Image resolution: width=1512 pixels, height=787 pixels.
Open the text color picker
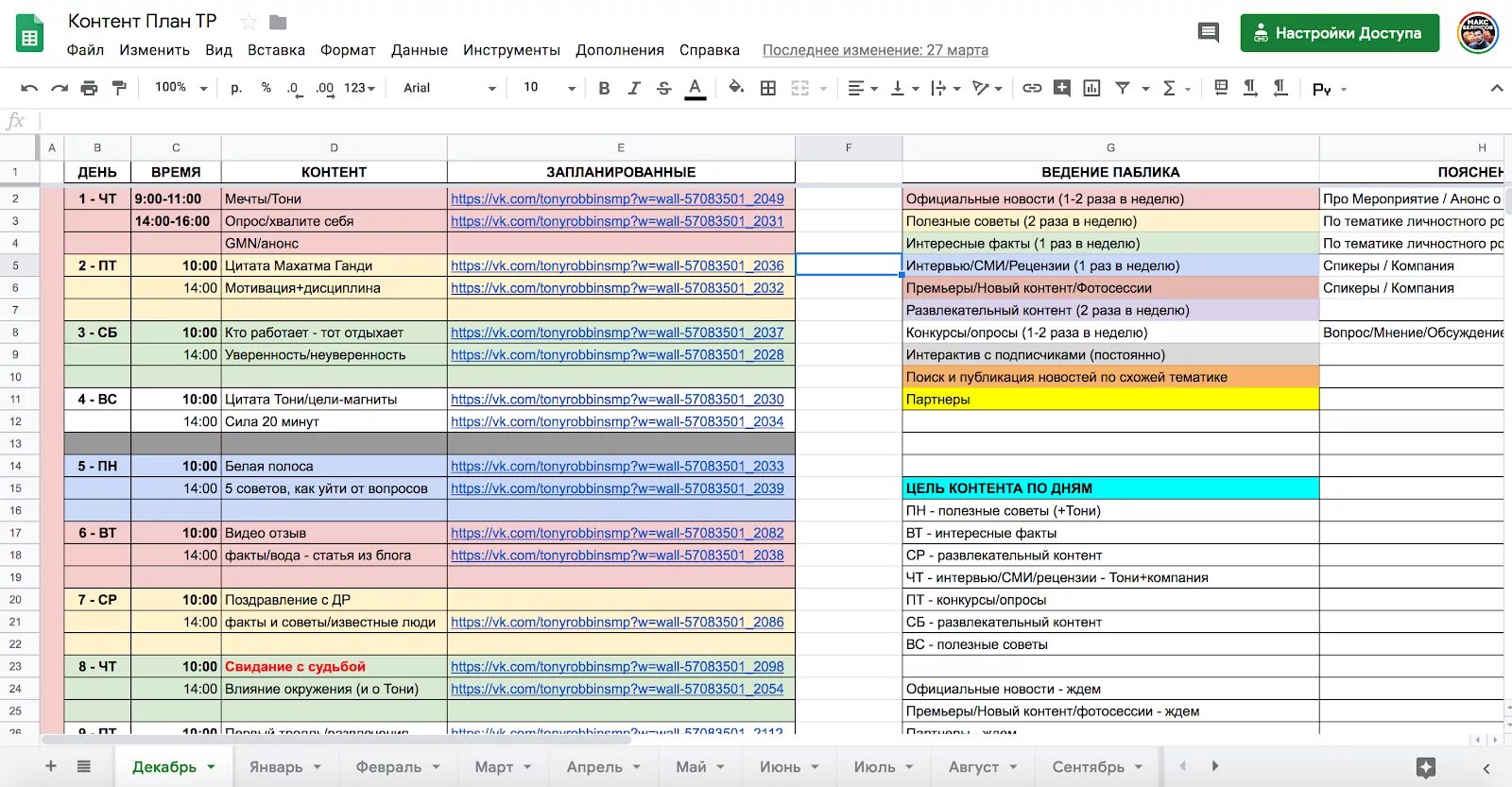click(696, 88)
